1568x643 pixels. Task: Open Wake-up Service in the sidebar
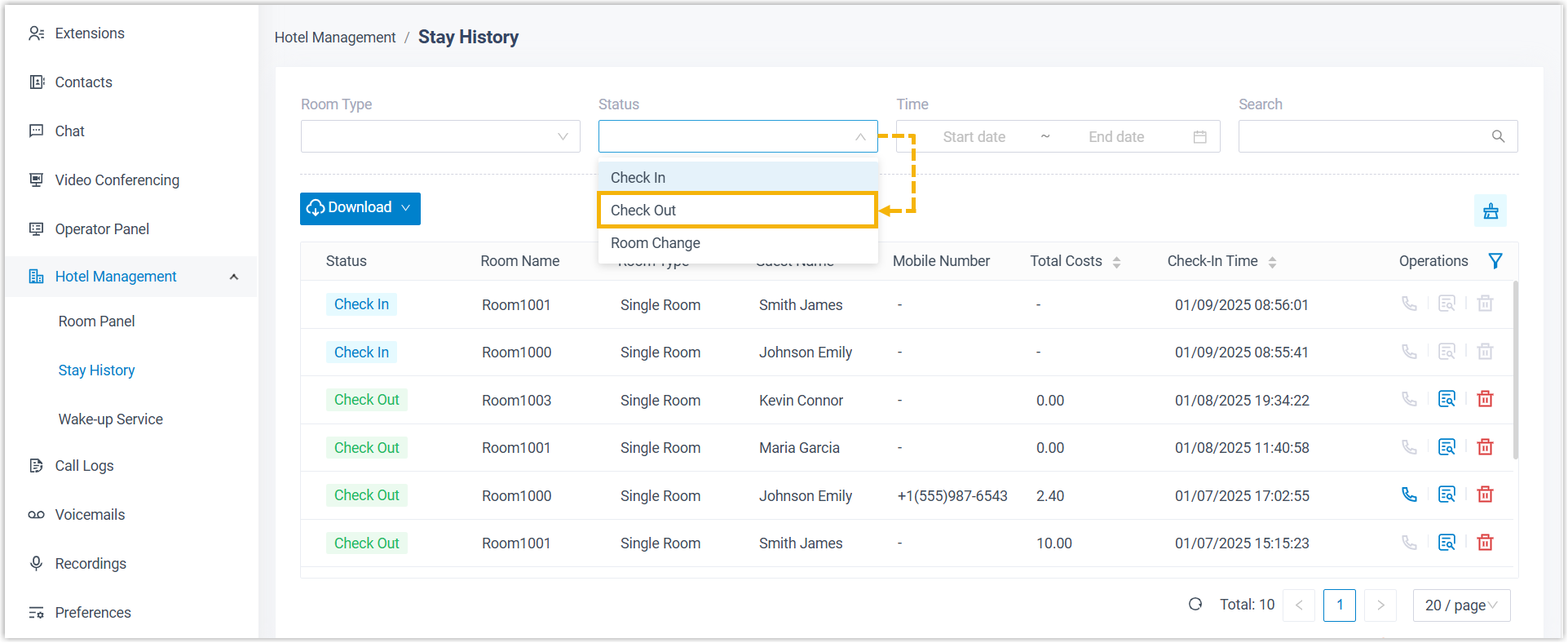coord(111,419)
